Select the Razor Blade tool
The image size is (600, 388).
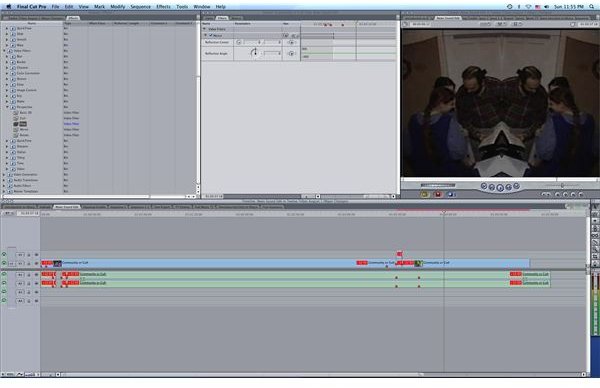pyautogui.click(x=595, y=242)
